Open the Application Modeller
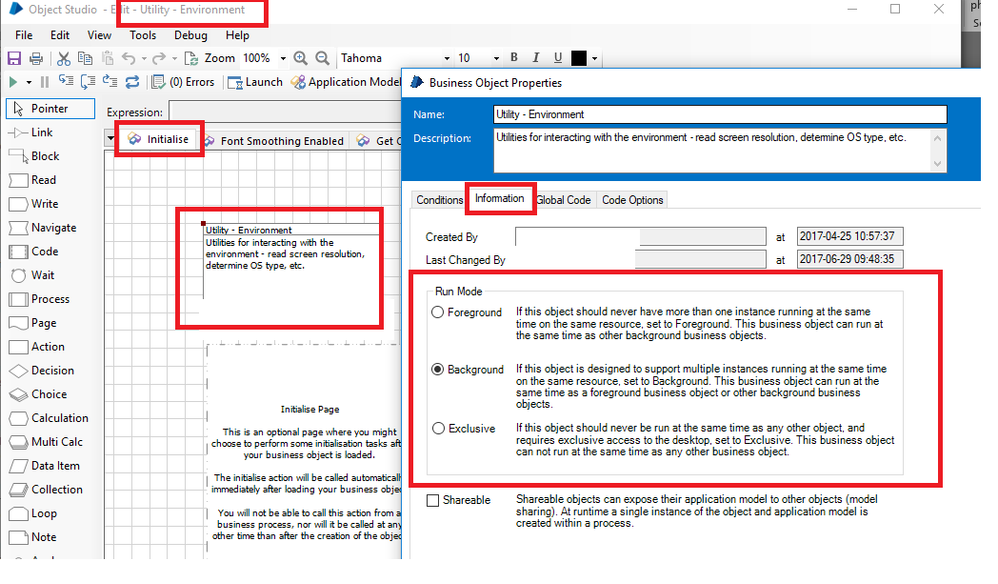 (x=346, y=82)
